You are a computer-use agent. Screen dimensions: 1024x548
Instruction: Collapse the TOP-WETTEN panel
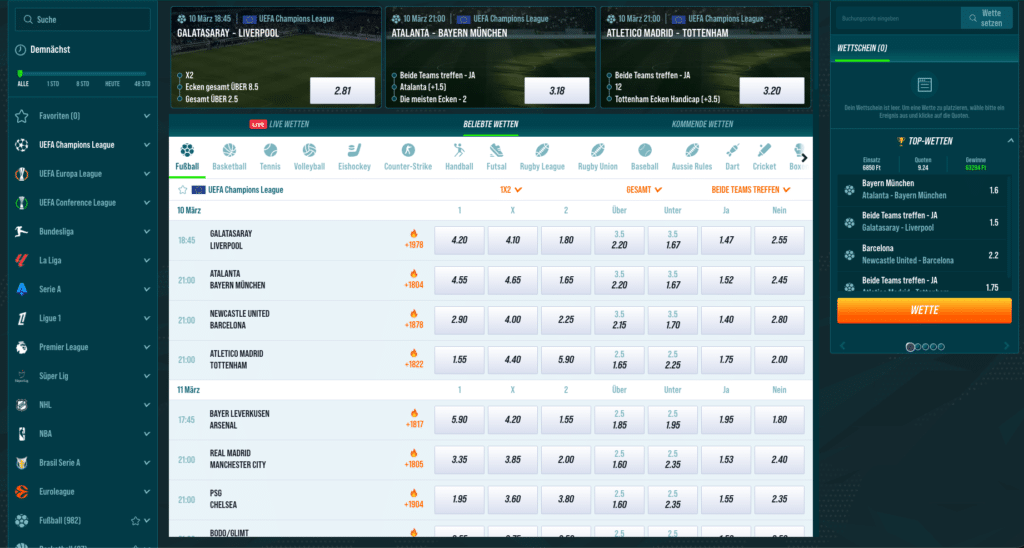pyautogui.click(x=1010, y=141)
